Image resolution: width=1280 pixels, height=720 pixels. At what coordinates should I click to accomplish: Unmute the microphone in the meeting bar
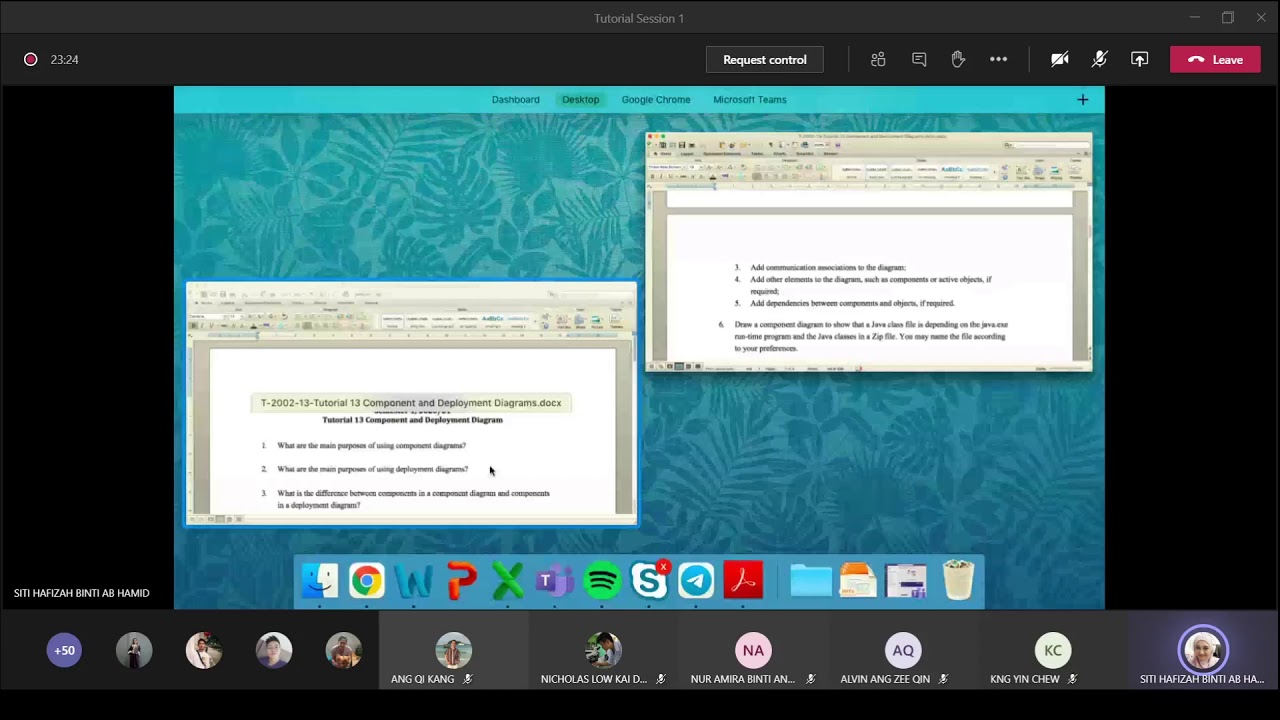(x=1099, y=60)
